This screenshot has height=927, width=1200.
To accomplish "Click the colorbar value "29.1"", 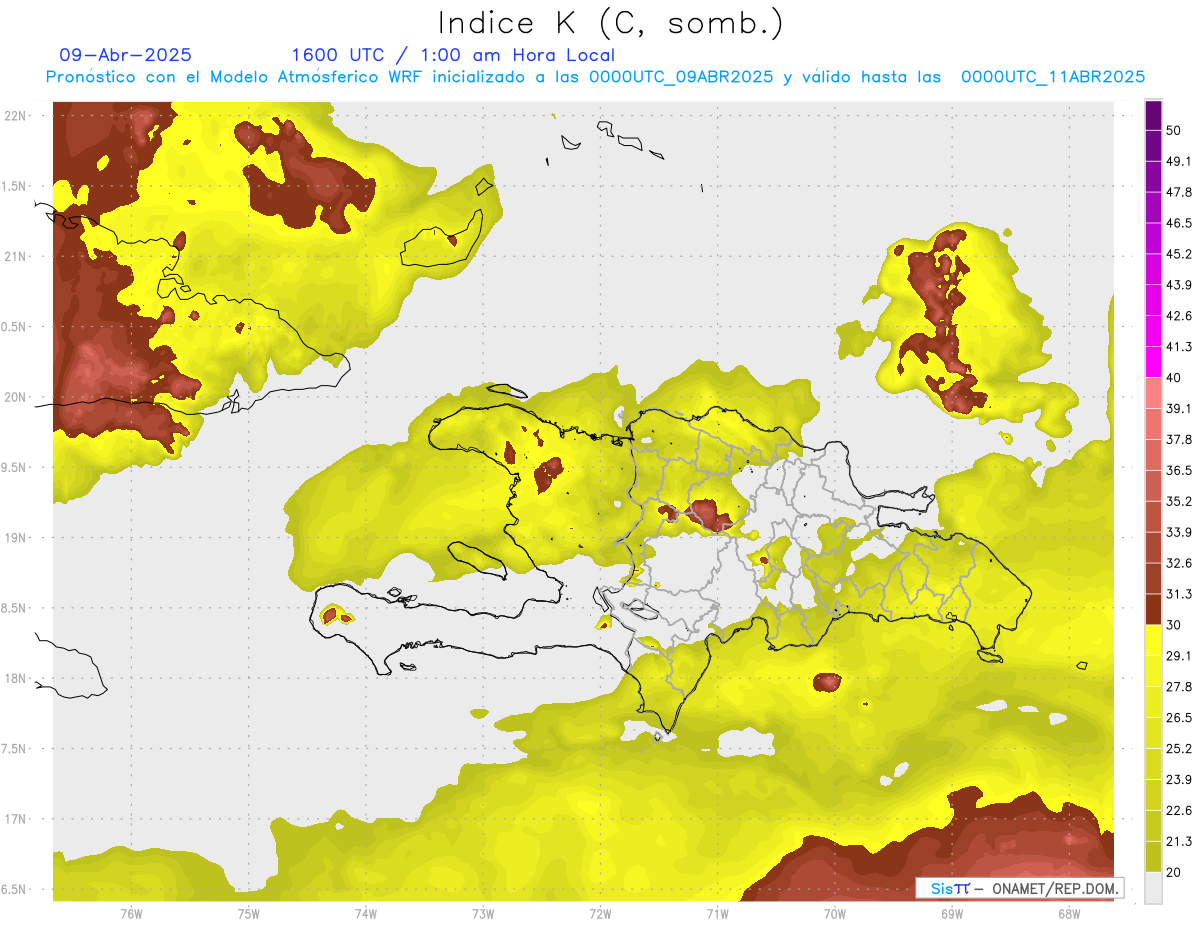I will [x=1179, y=656].
